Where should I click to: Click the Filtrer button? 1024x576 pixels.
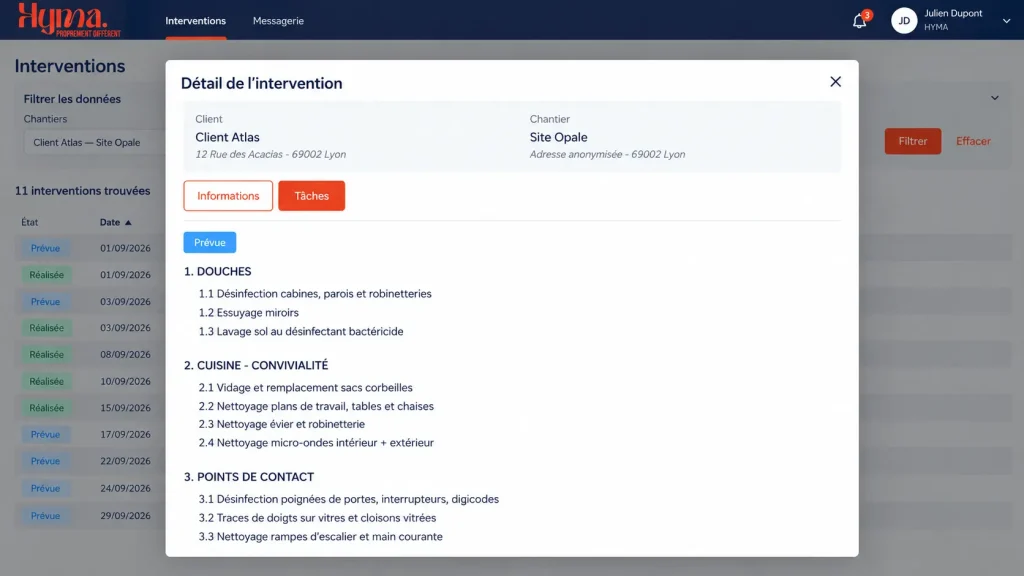[x=912, y=141]
